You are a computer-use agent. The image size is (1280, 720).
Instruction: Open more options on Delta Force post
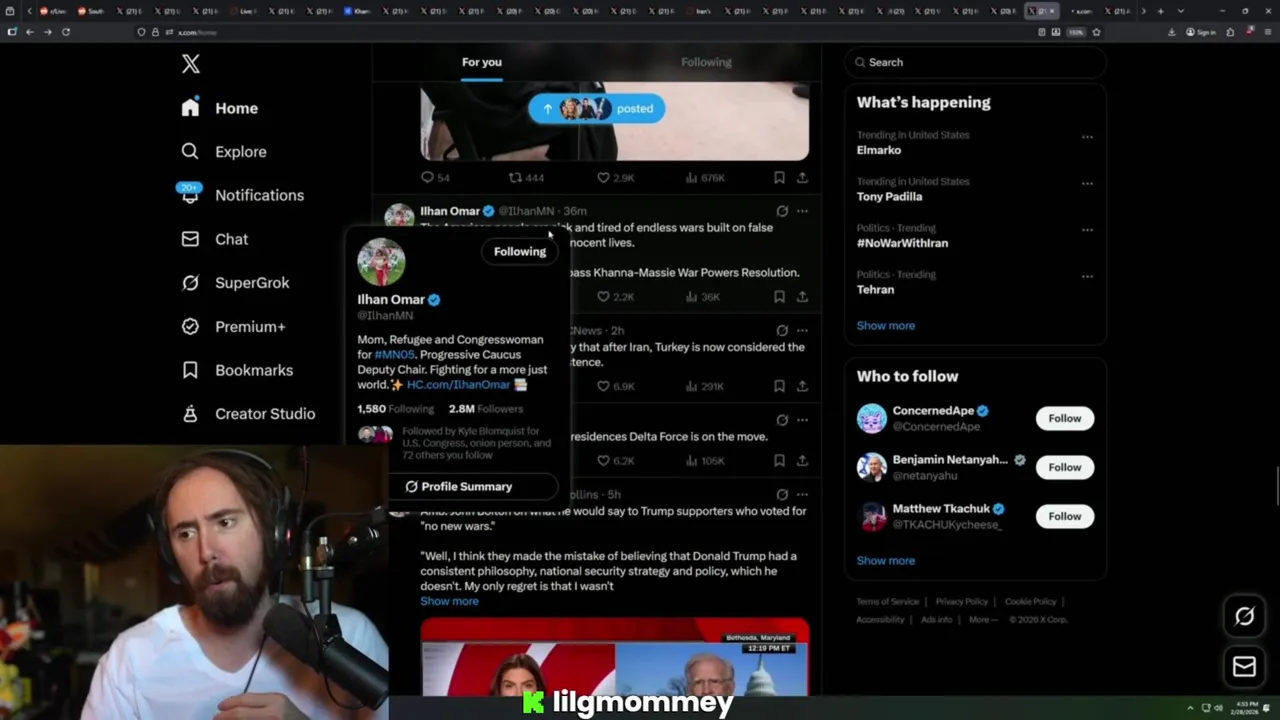click(802, 420)
